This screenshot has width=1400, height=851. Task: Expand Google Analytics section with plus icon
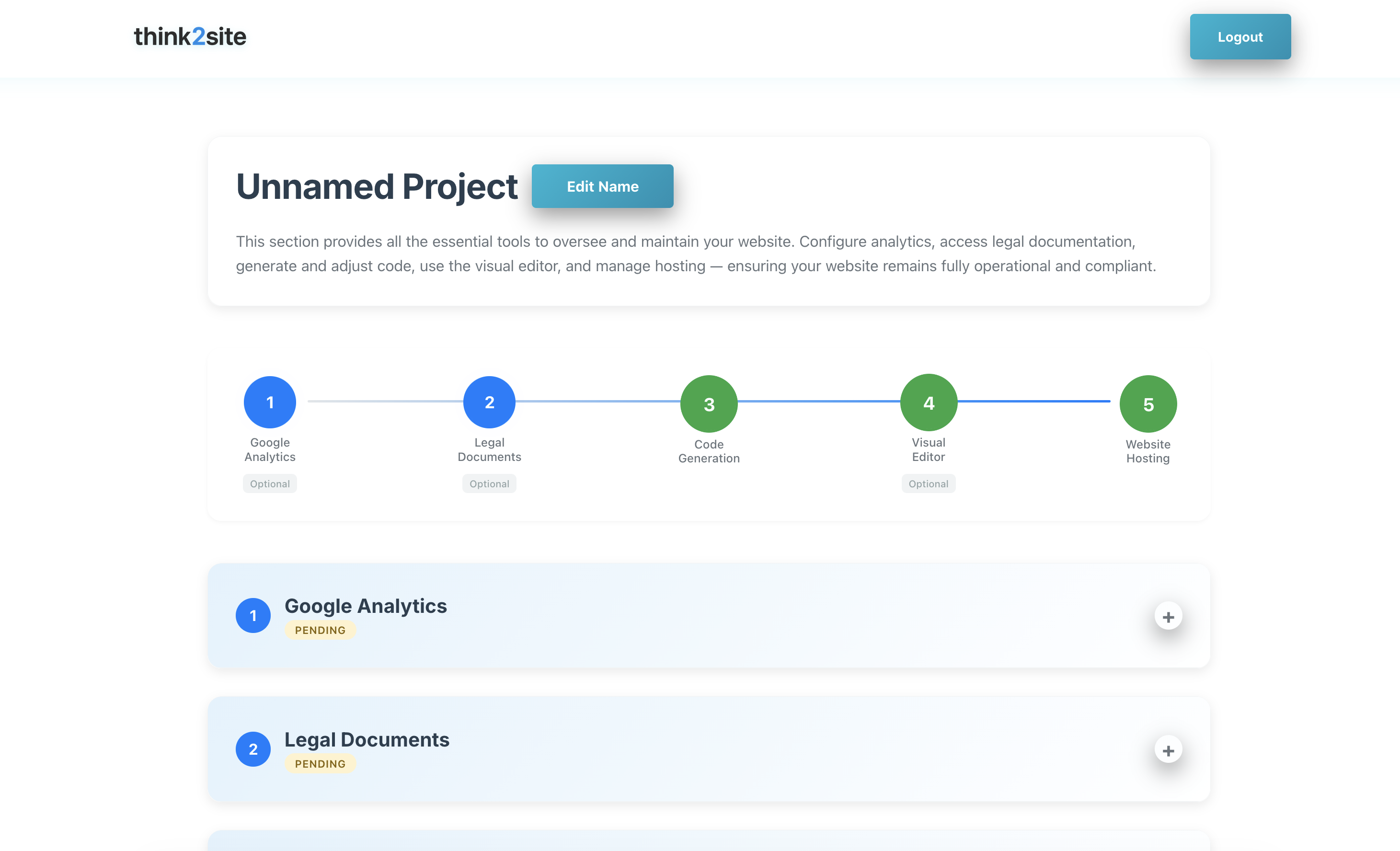pyautogui.click(x=1168, y=616)
